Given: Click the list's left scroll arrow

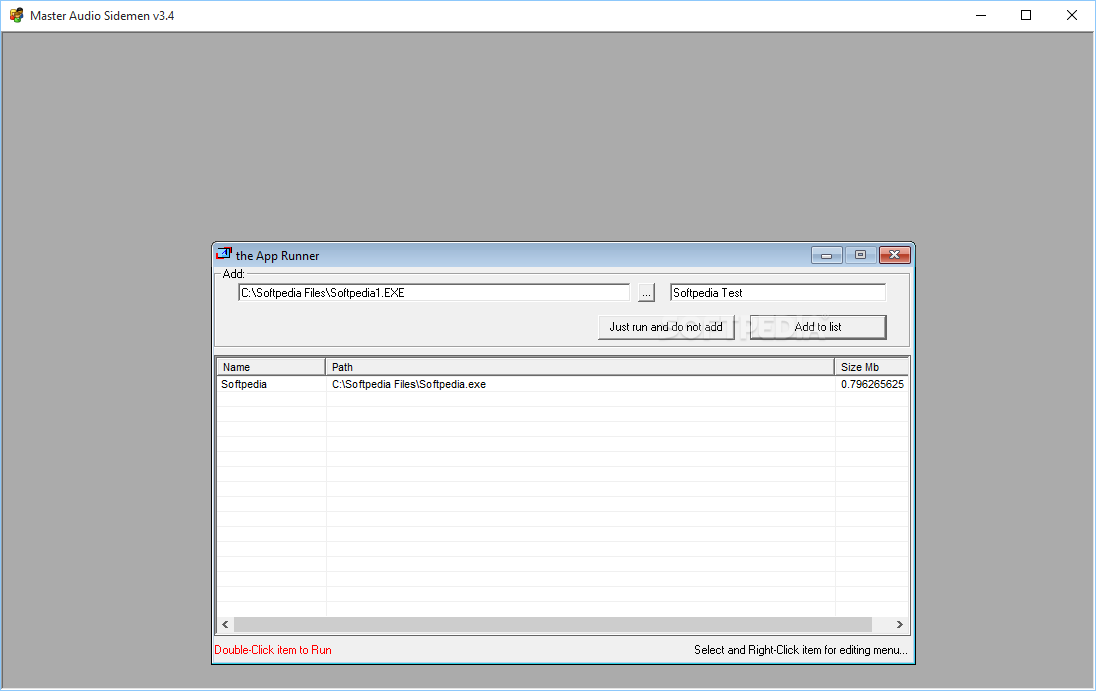Looking at the screenshot, I should pyautogui.click(x=225, y=625).
